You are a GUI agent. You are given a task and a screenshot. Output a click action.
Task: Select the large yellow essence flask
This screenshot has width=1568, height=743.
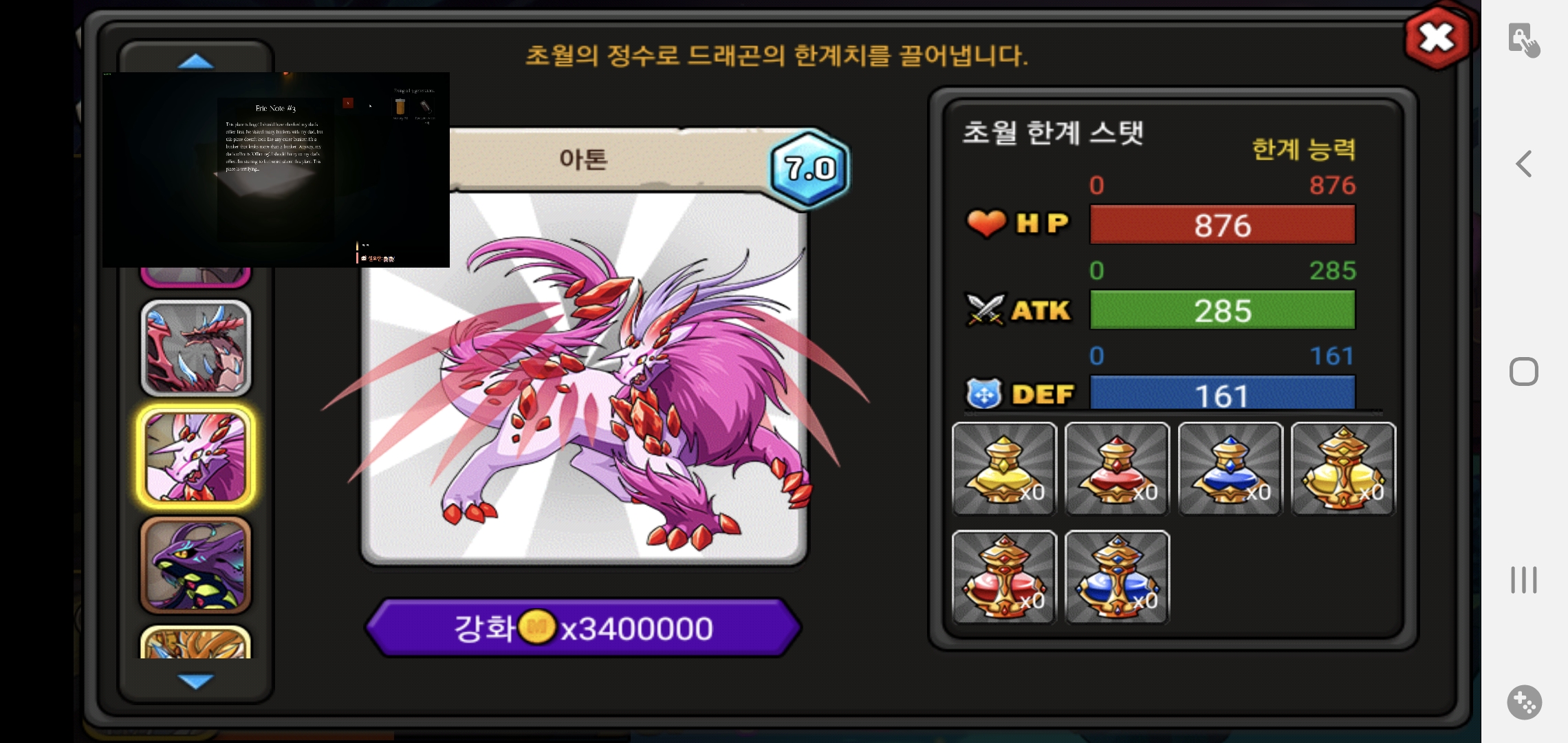point(1343,469)
